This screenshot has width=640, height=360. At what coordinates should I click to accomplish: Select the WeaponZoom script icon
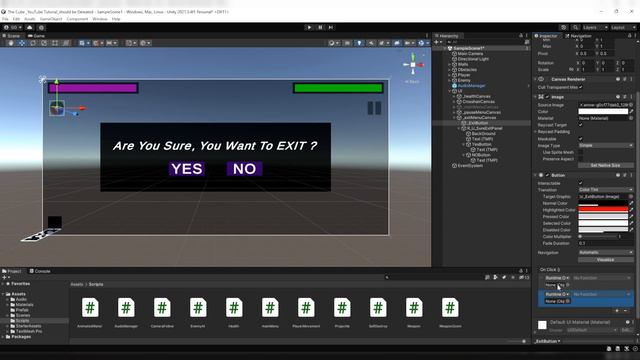coord(450,307)
